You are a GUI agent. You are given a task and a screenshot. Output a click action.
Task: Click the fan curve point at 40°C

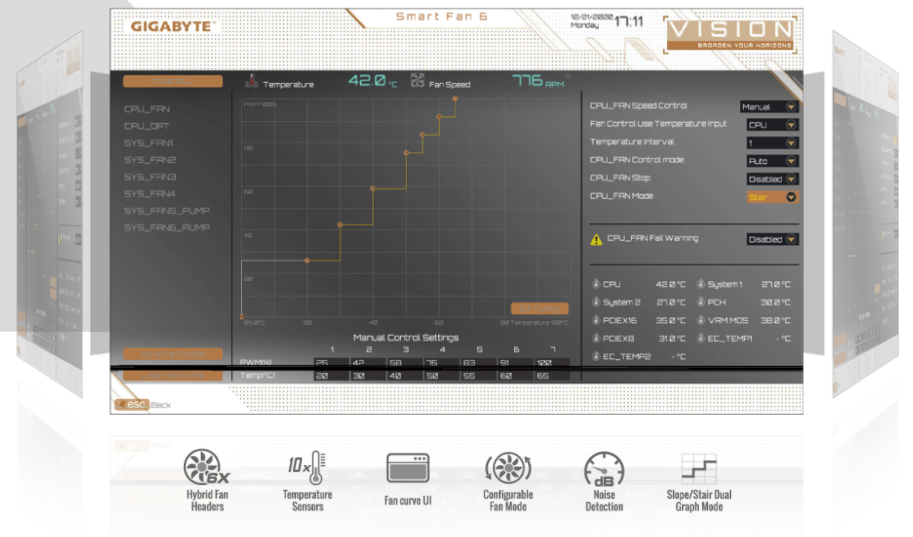[373, 189]
